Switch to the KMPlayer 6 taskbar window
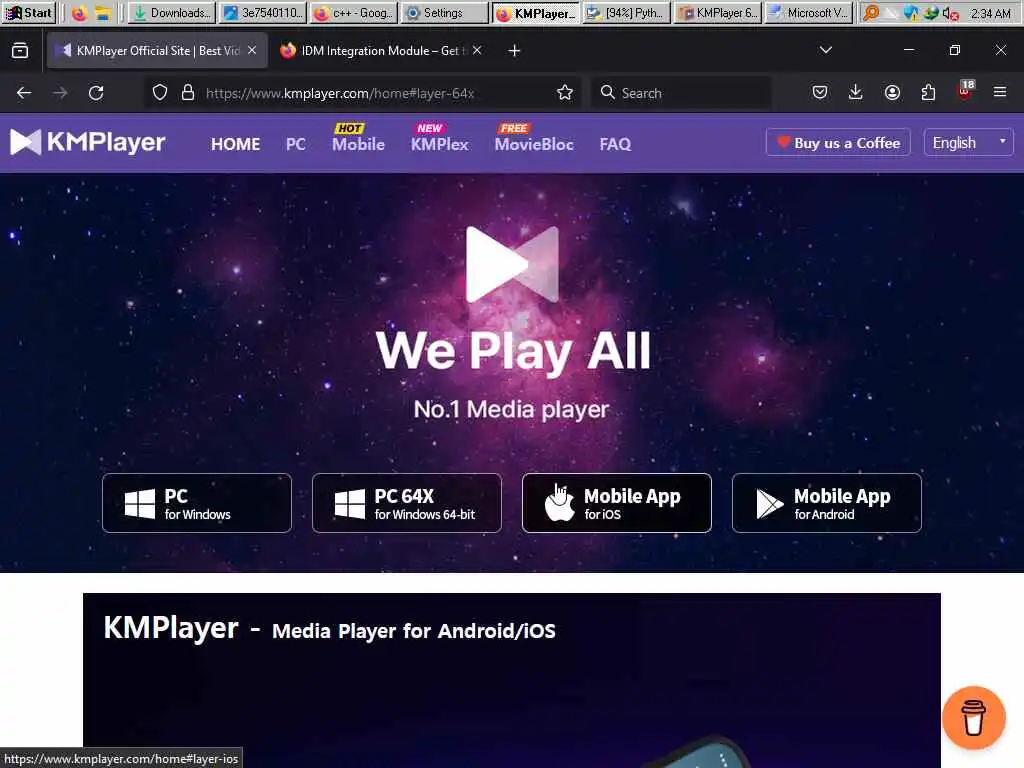 (716, 12)
